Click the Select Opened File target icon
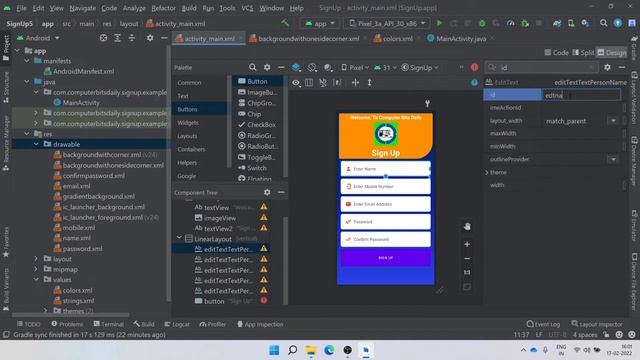The width and height of the screenshot is (640, 360). (x=103, y=38)
